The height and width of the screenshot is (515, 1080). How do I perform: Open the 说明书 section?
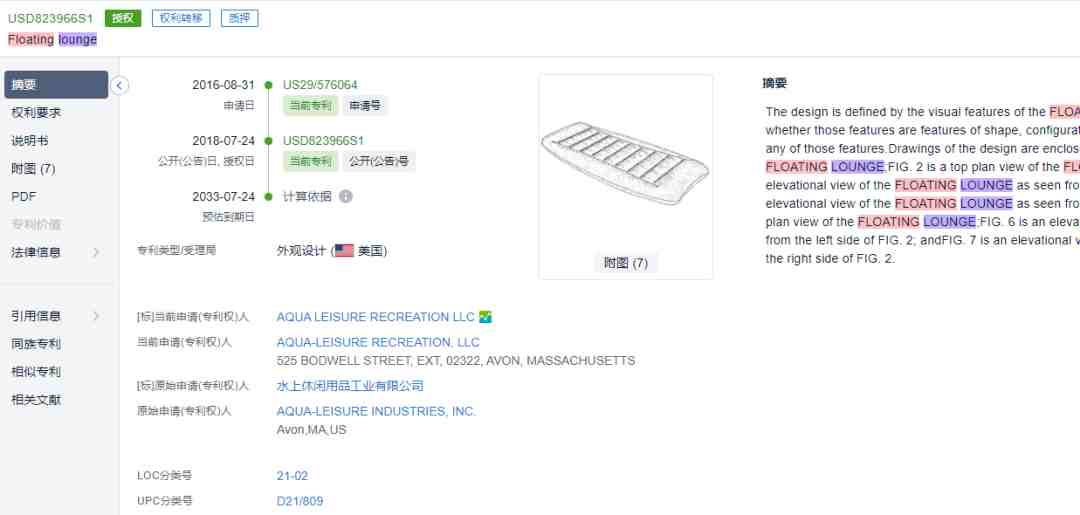(30, 141)
